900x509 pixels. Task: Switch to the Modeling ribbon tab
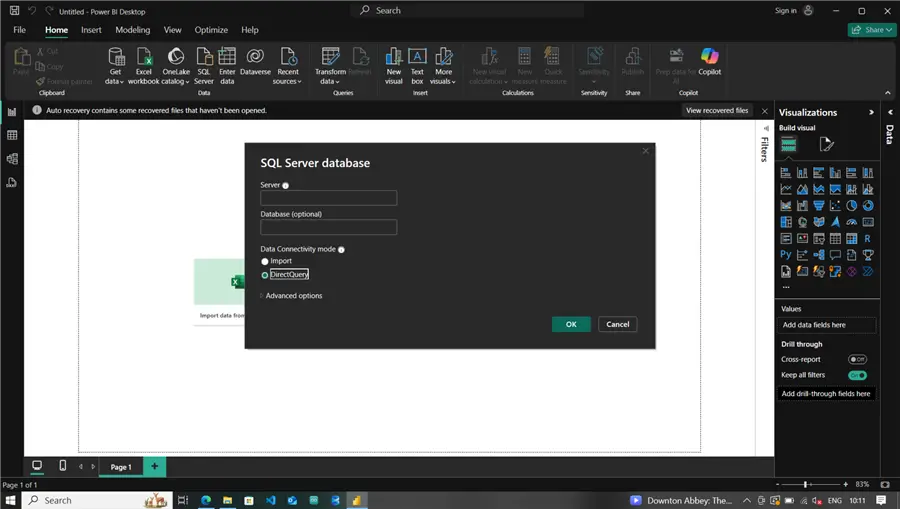[133, 30]
